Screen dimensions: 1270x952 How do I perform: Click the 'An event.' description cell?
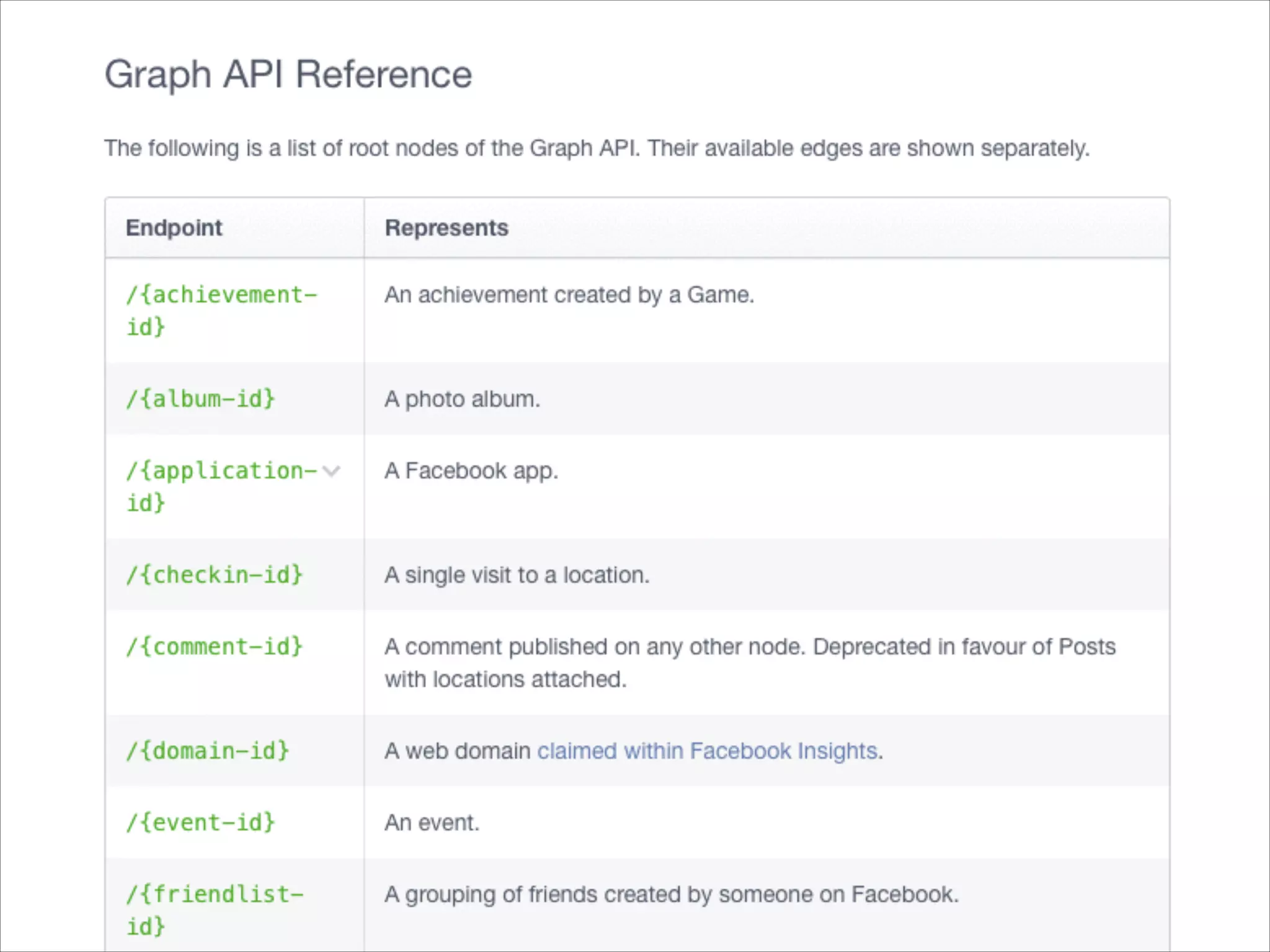coord(432,823)
